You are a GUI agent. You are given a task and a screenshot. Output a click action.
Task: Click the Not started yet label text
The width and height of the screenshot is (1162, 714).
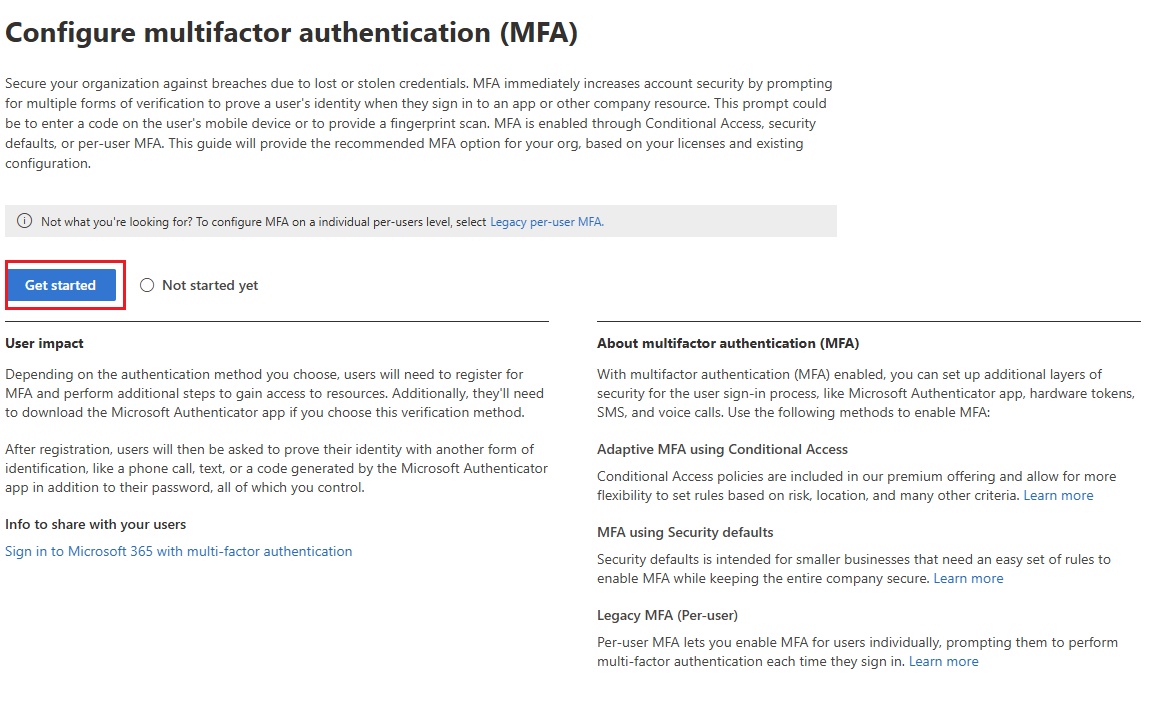[210, 286]
